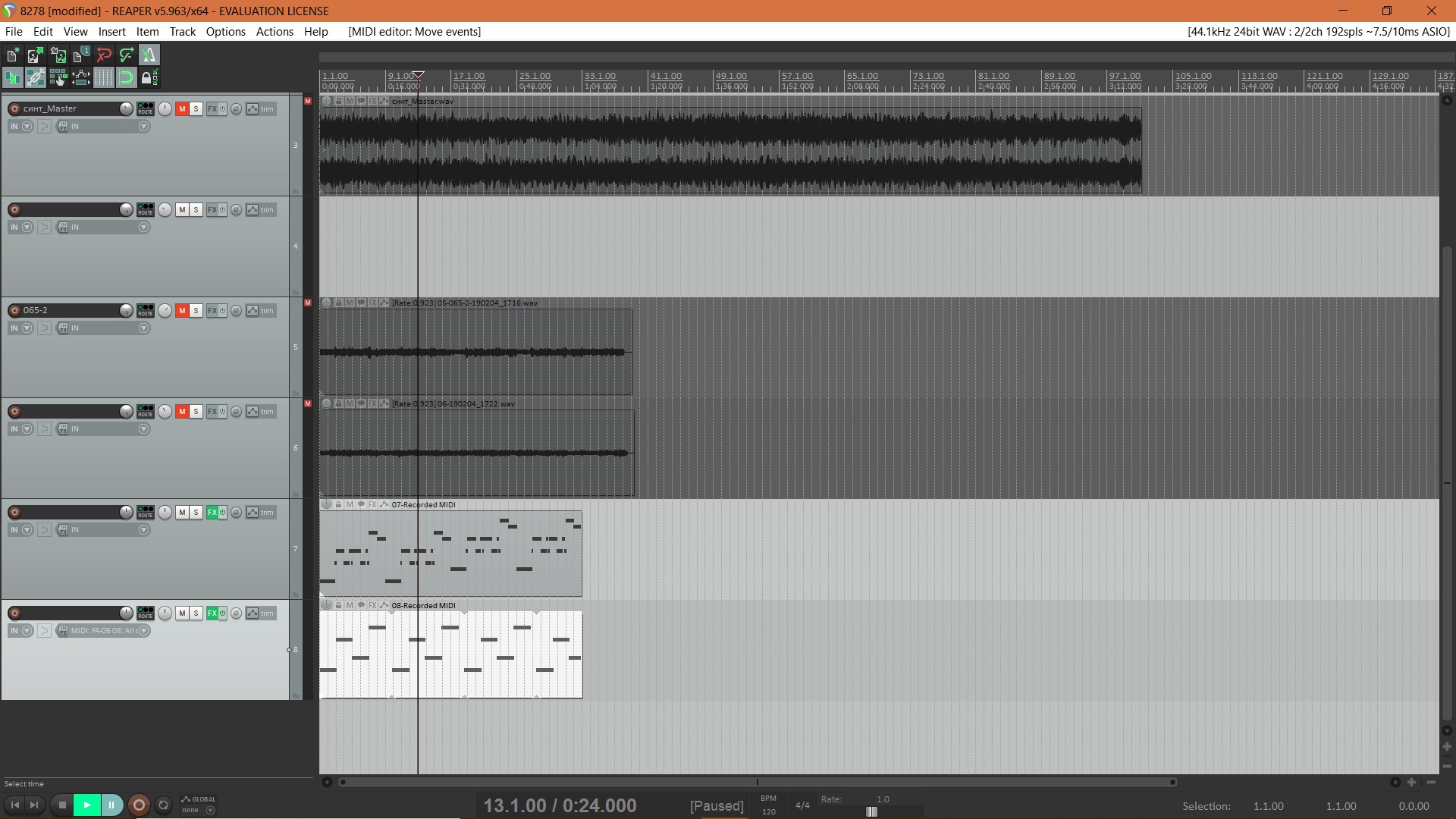Adjust the playback Rate slider
1456x819 pixels.
pyautogui.click(x=872, y=811)
